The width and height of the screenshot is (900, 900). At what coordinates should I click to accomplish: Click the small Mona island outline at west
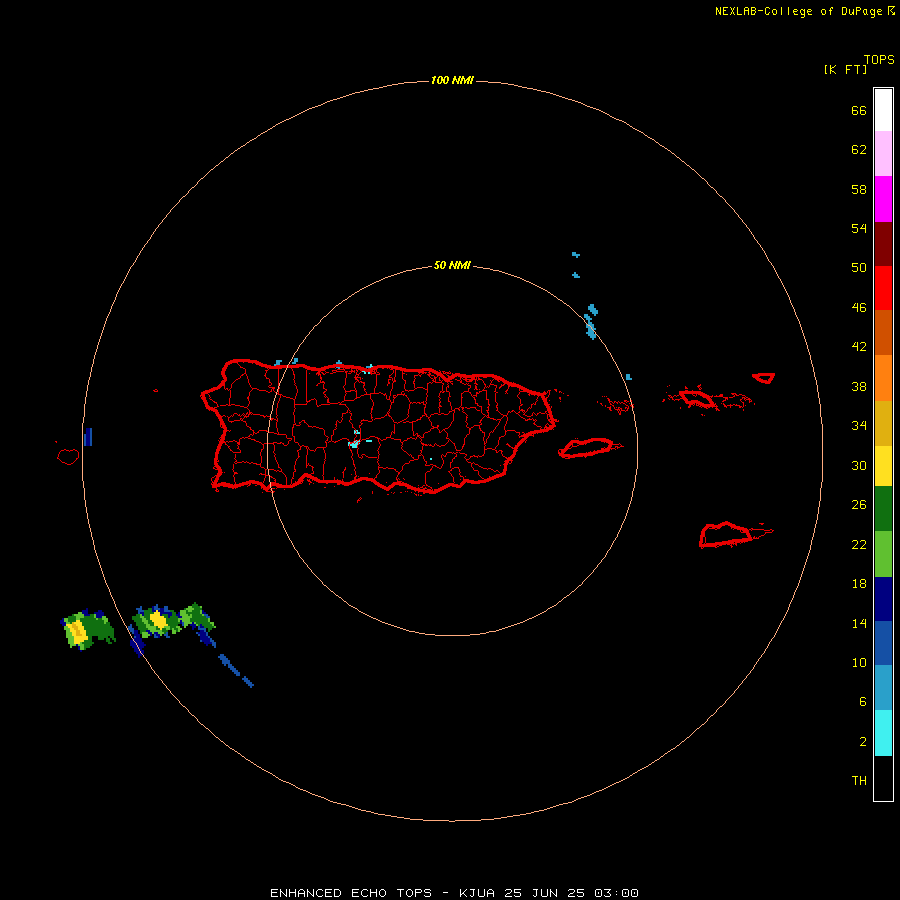coord(68,456)
